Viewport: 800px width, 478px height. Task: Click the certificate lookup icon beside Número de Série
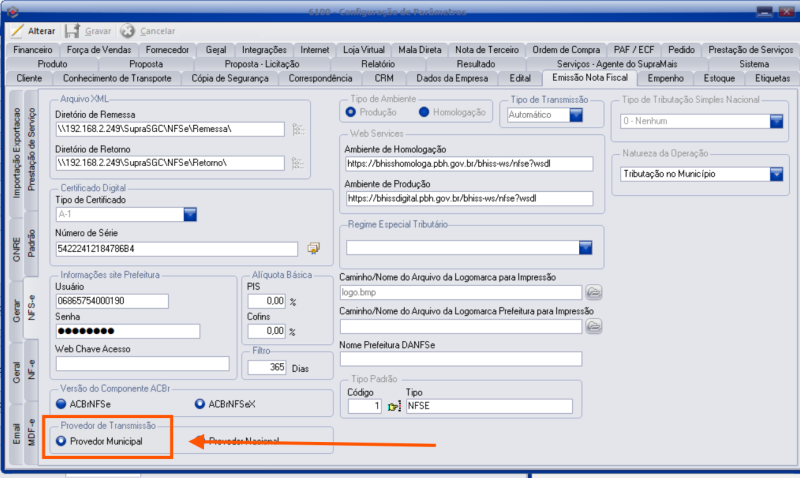pos(313,248)
